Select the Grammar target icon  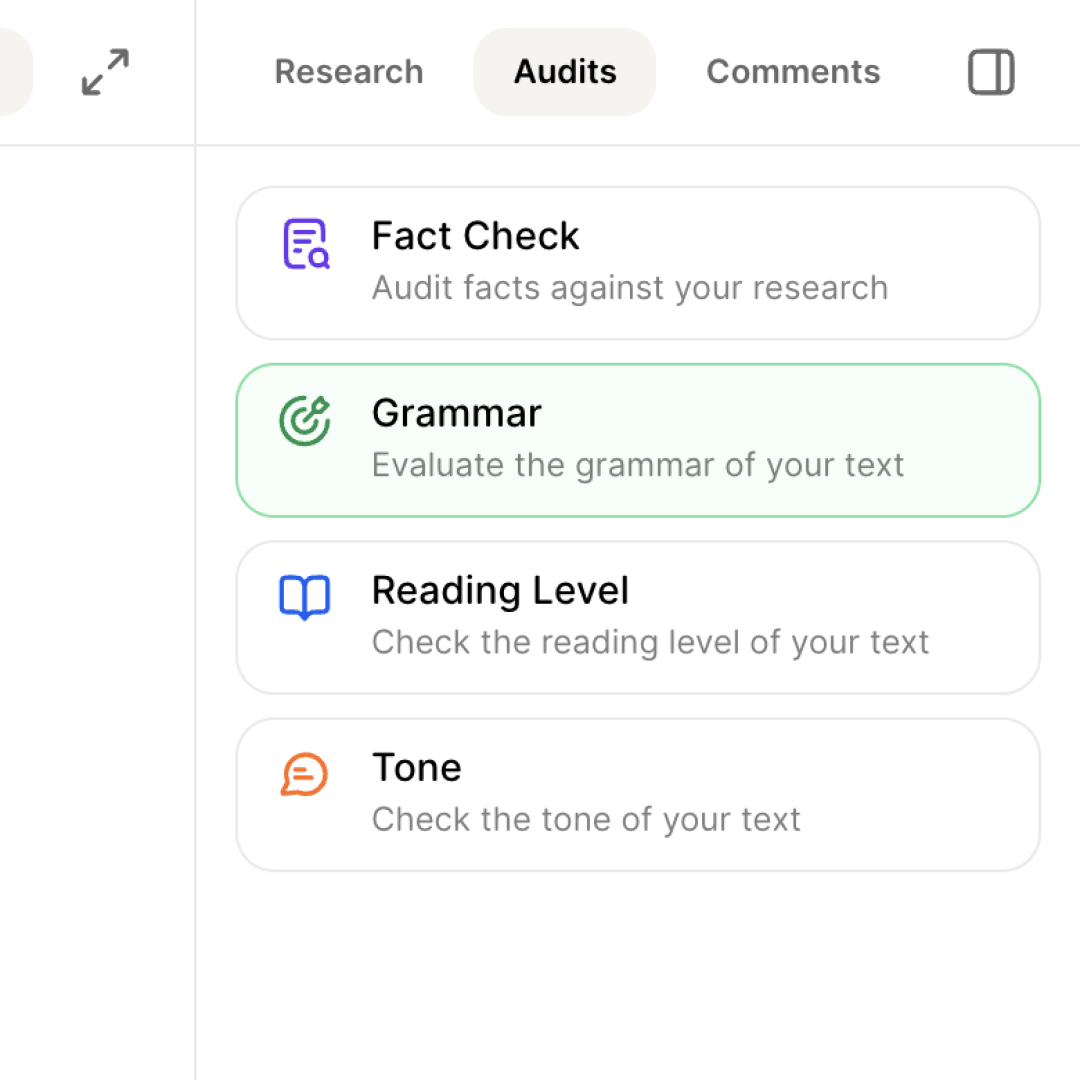tap(305, 419)
